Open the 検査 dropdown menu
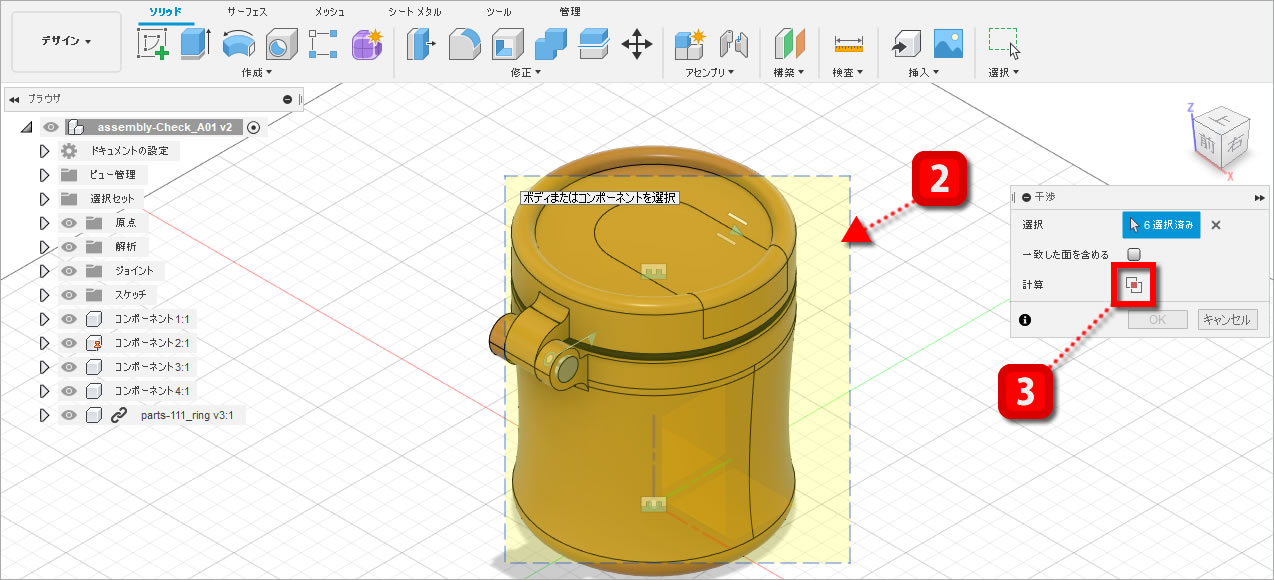Image resolution: width=1274 pixels, height=580 pixels. coord(849,72)
